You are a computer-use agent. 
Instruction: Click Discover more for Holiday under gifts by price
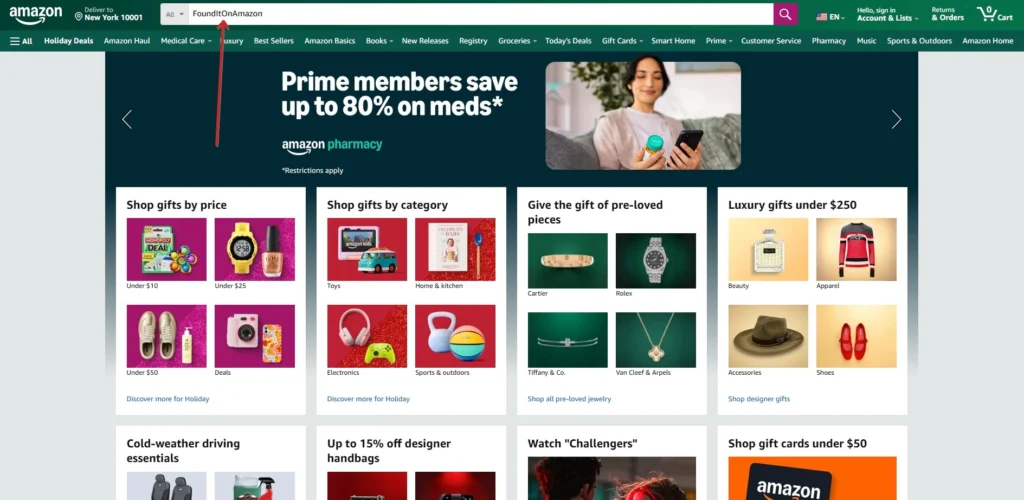pos(168,398)
